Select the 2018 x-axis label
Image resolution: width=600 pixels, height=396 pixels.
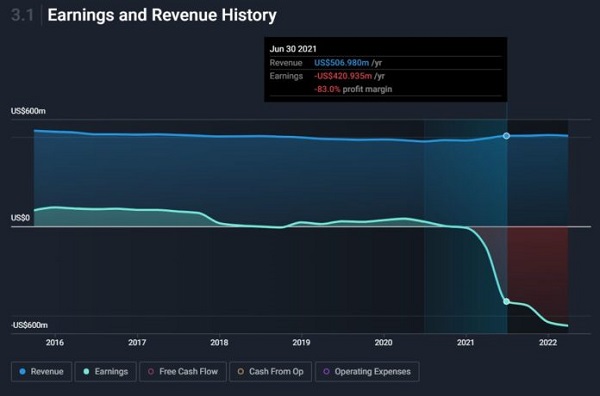click(219, 342)
